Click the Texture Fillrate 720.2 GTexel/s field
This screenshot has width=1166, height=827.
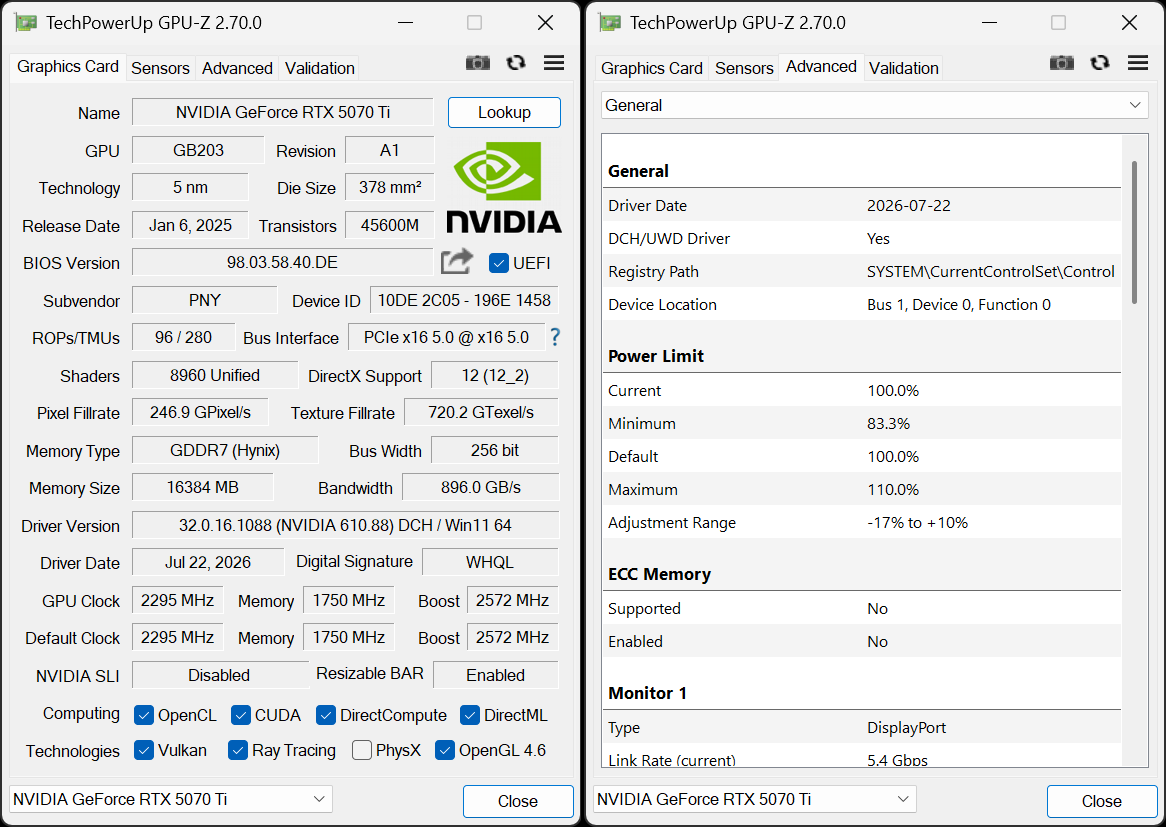pyautogui.click(x=481, y=413)
